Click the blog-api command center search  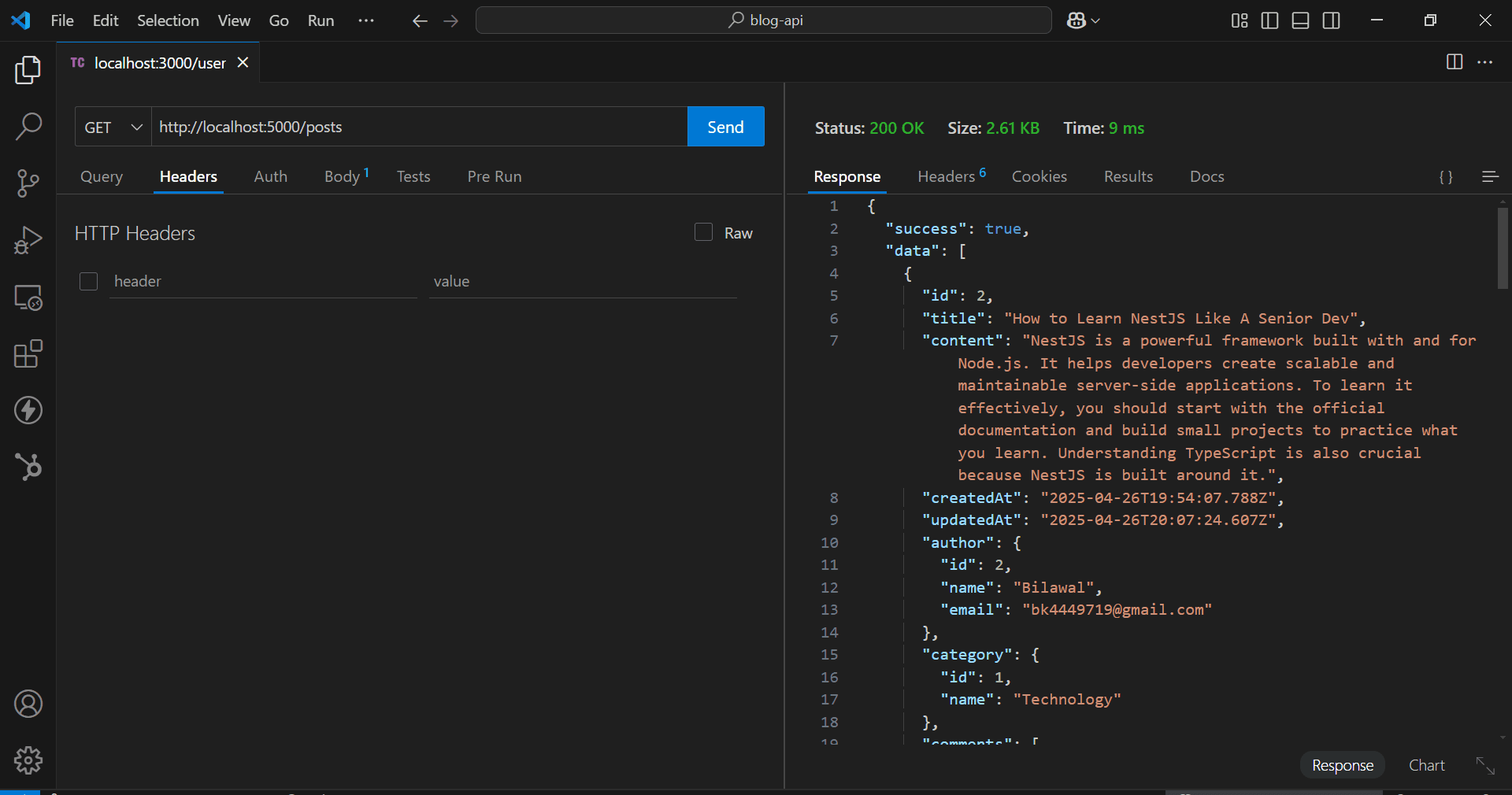764,20
